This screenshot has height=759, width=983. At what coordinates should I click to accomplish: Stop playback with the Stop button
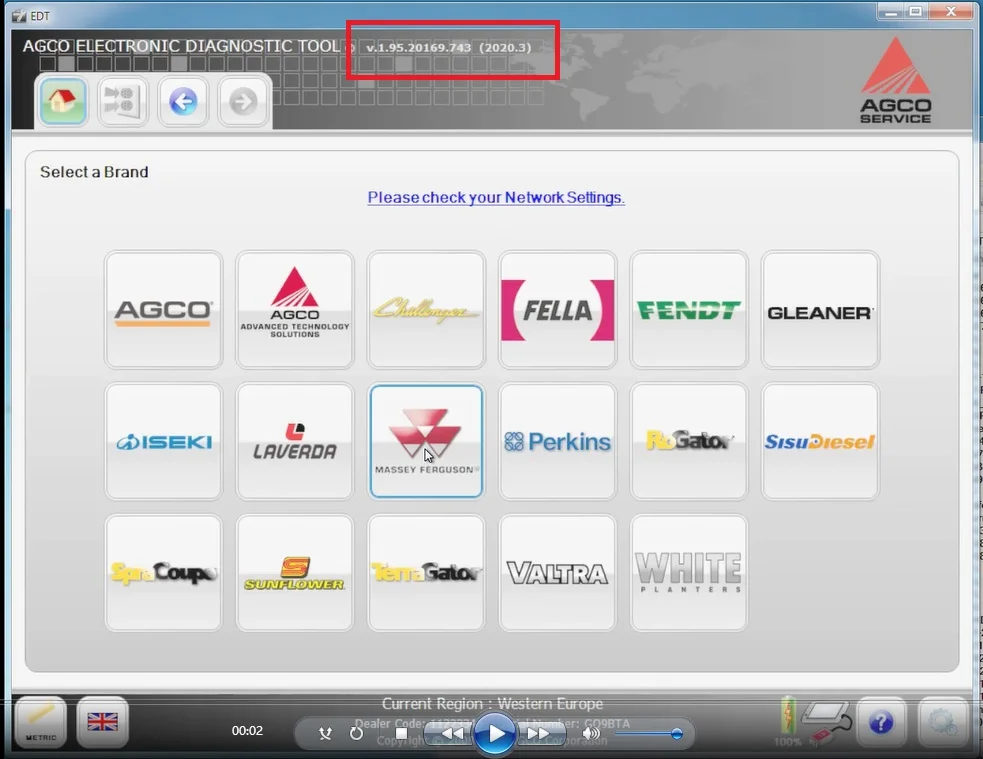coord(402,733)
